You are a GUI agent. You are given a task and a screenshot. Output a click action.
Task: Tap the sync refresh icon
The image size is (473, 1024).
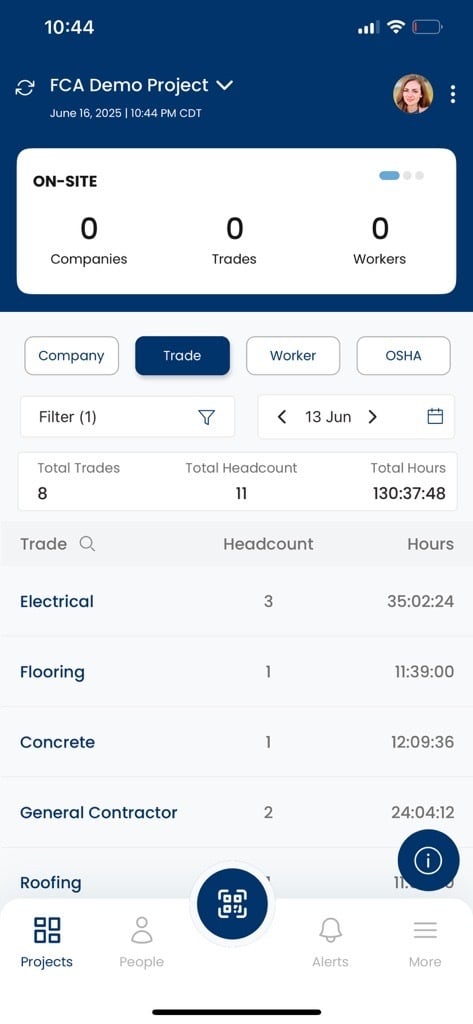point(25,88)
